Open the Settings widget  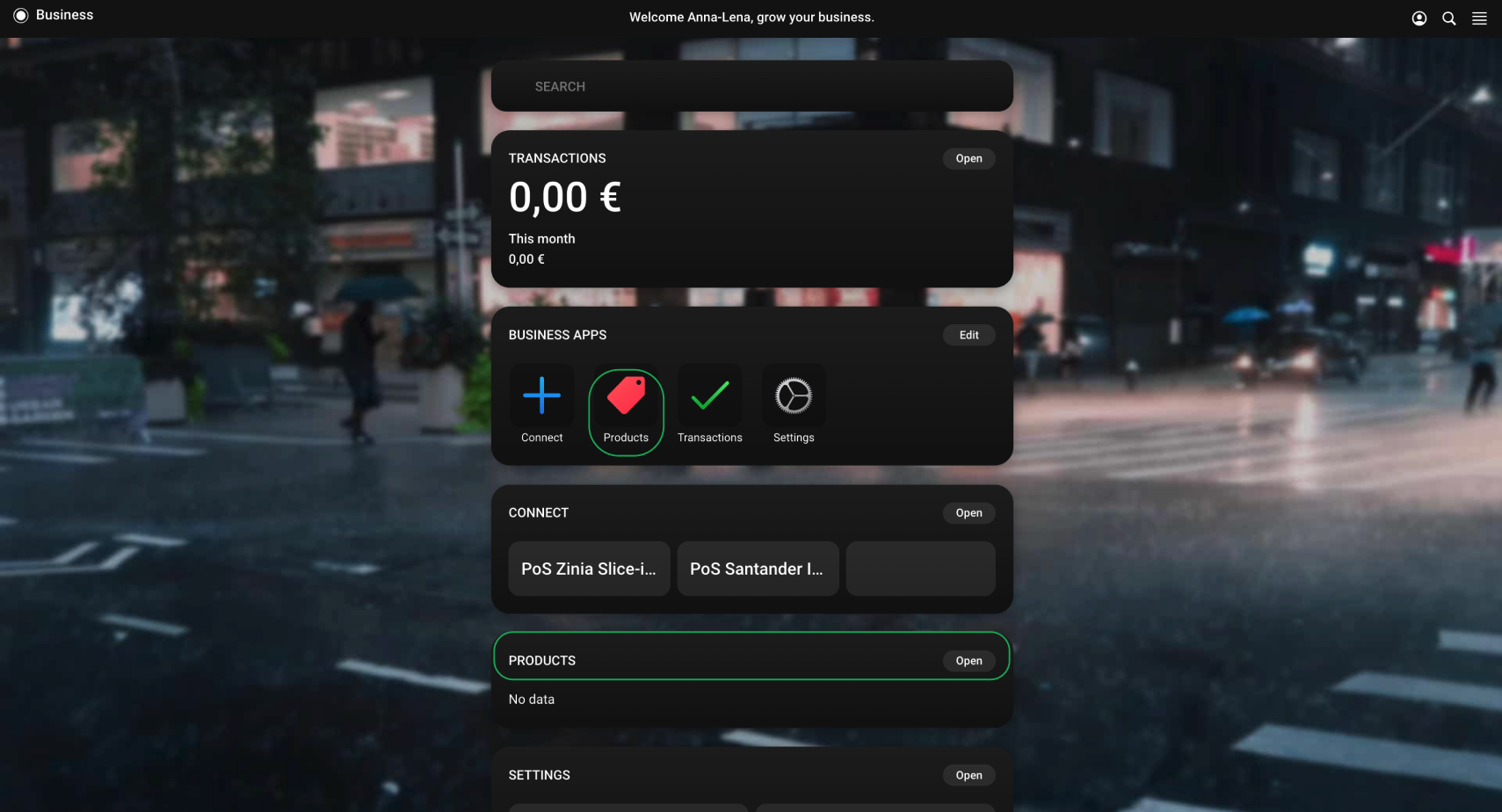(969, 775)
